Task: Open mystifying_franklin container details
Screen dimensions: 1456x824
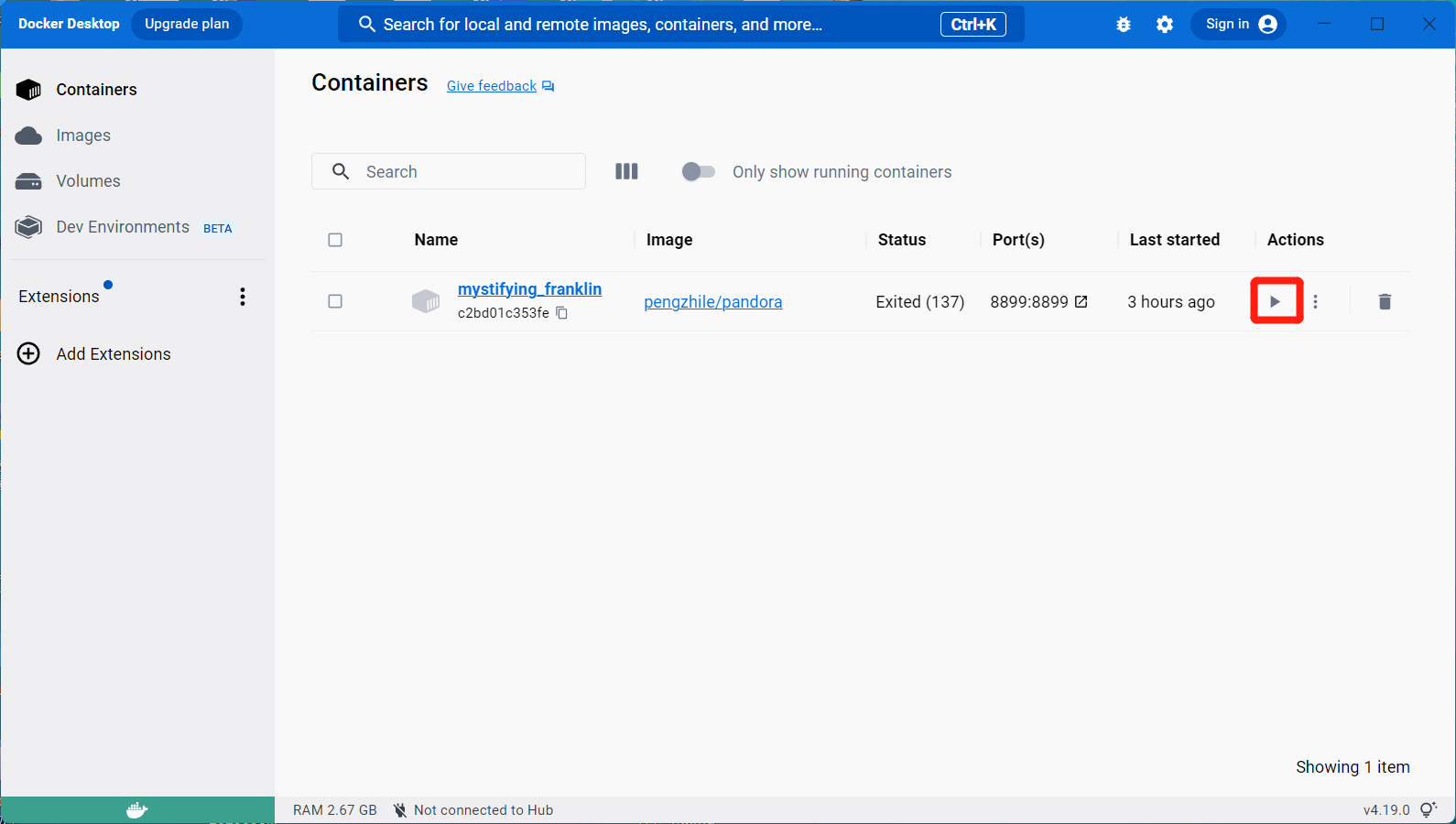Action: point(529,289)
